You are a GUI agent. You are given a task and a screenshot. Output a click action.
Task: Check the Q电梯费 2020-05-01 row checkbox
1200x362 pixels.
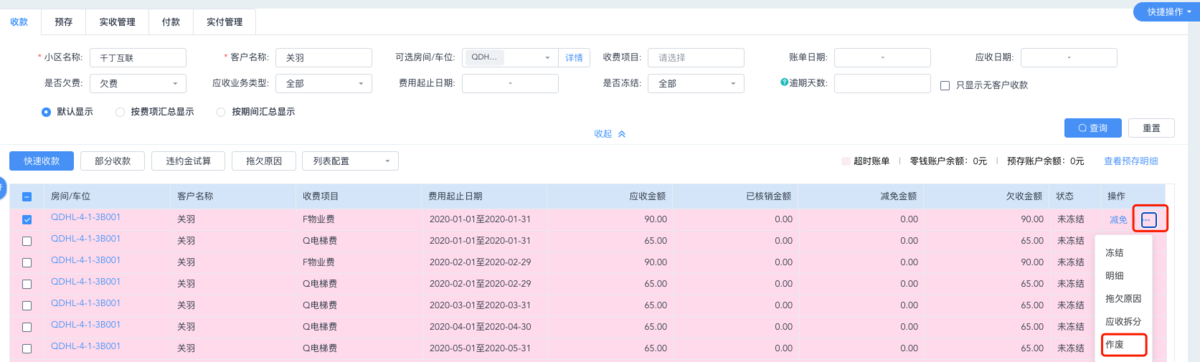(x=27, y=348)
